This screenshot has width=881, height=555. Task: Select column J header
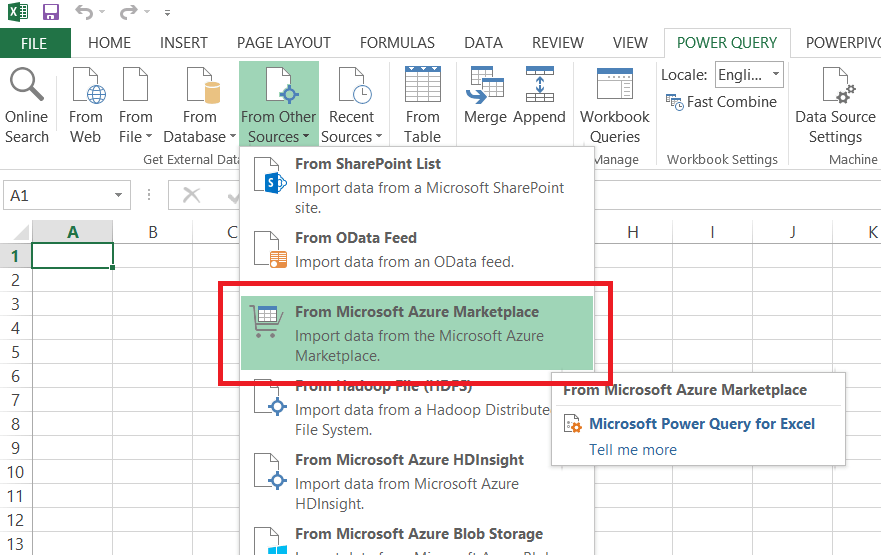click(x=792, y=231)
